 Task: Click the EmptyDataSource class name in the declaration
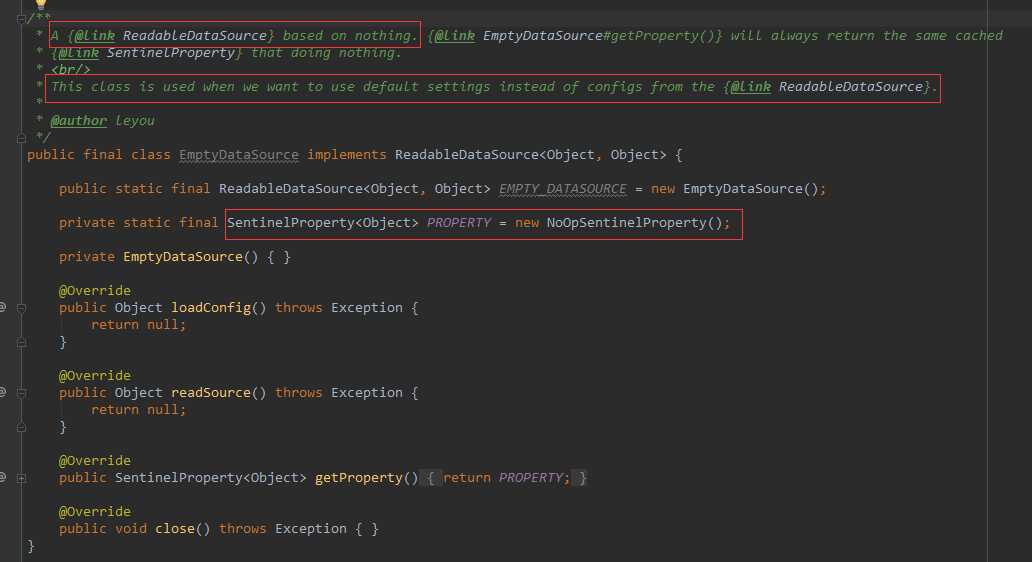[x=238, y=155]
